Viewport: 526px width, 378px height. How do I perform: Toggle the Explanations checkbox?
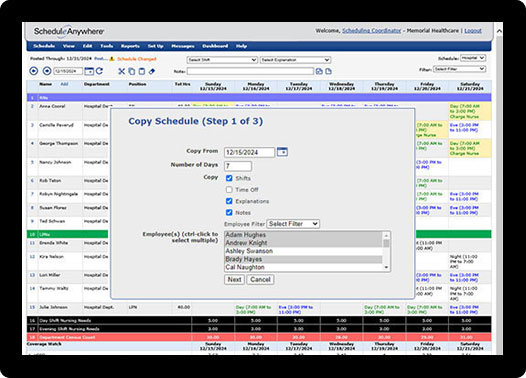pos(229,201)
